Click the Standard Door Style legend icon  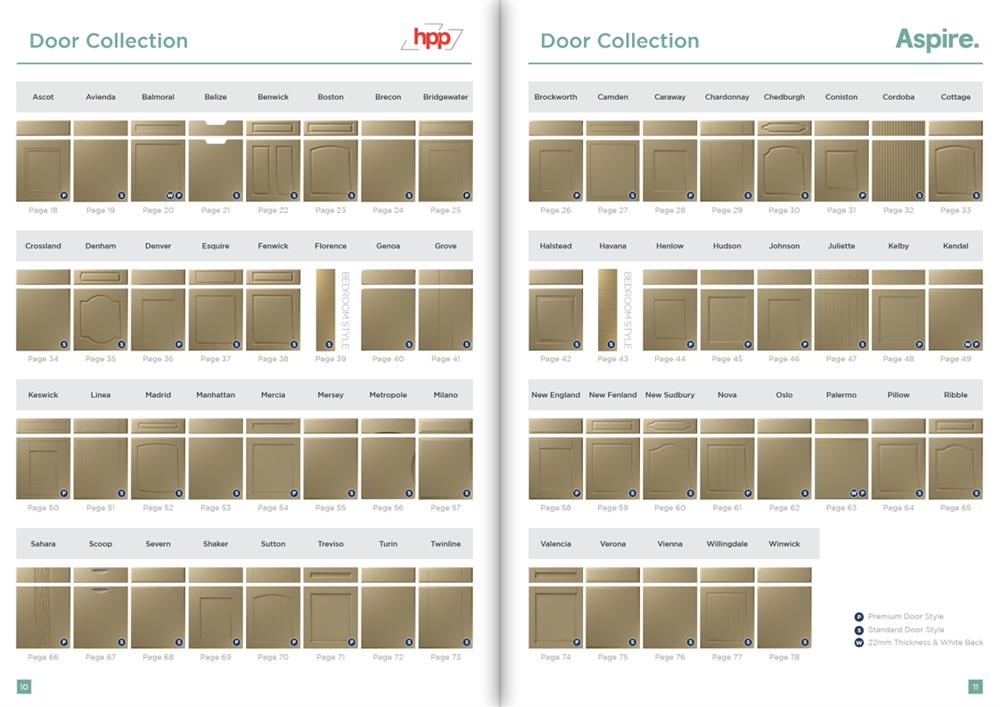click(x=858, y=630)
